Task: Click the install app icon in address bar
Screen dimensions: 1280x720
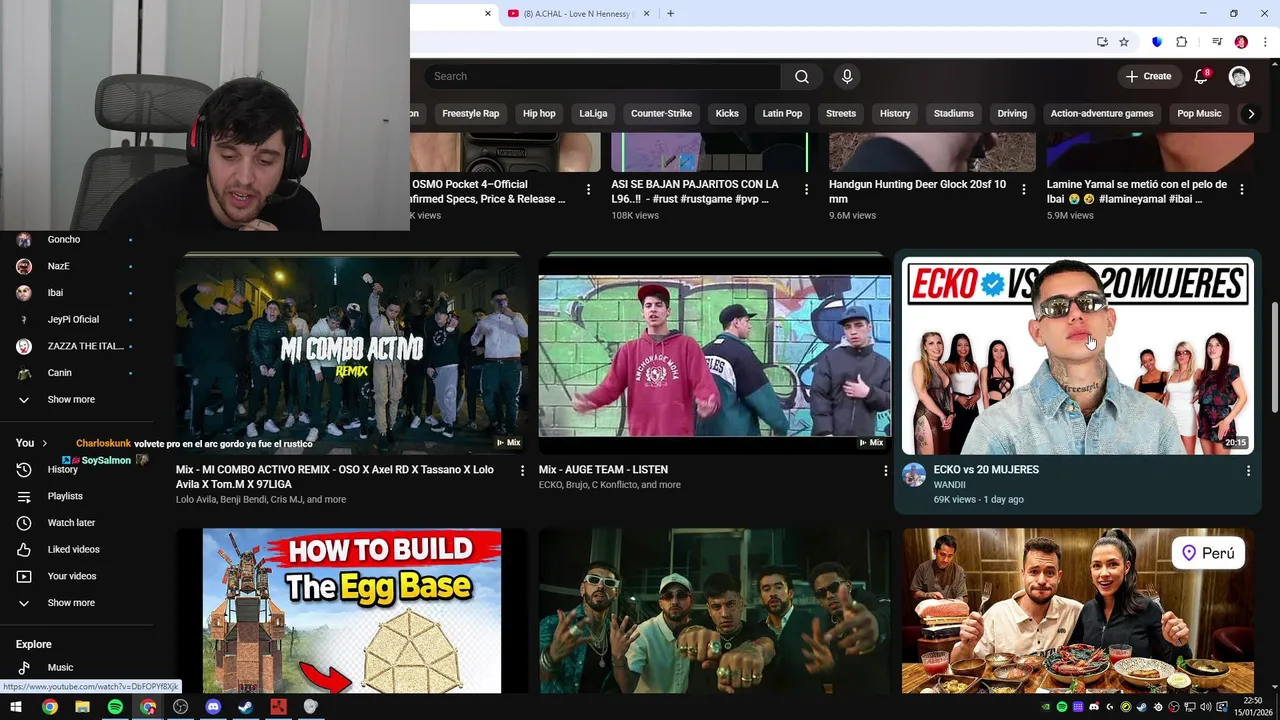Action: click(1102, 42)
